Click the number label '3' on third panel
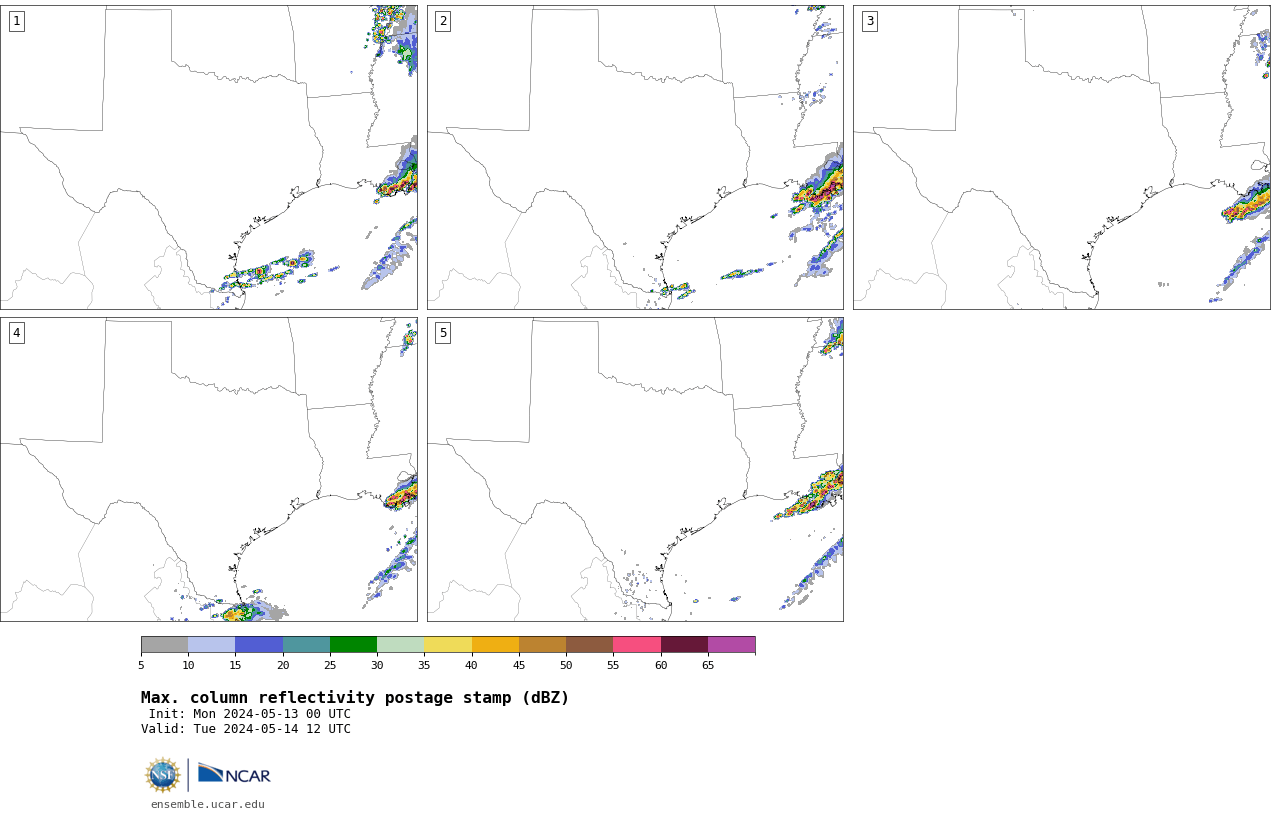 point(870,21)
